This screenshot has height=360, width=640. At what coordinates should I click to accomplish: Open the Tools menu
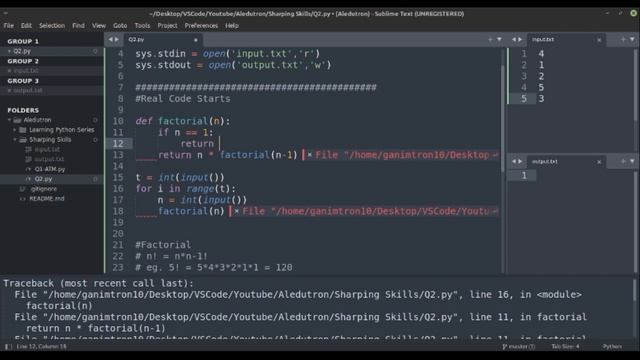142,26
